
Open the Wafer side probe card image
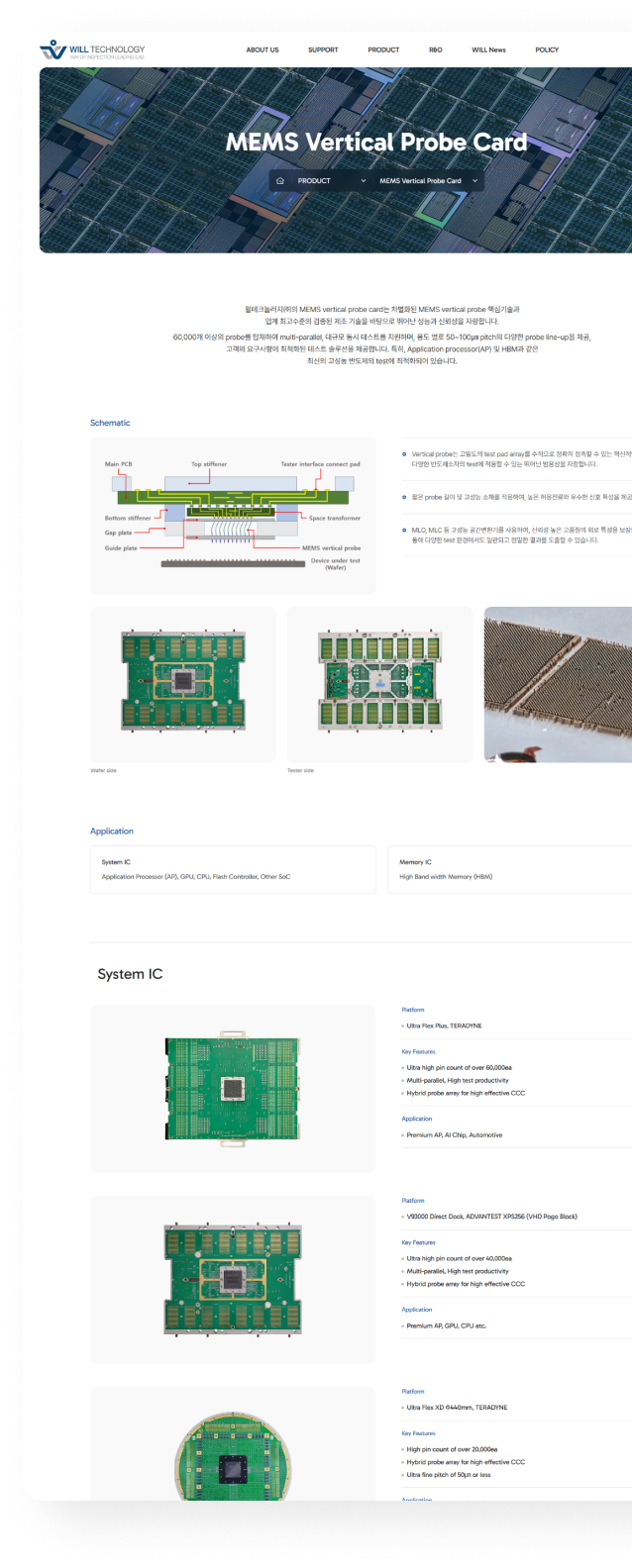click(183, 684)
